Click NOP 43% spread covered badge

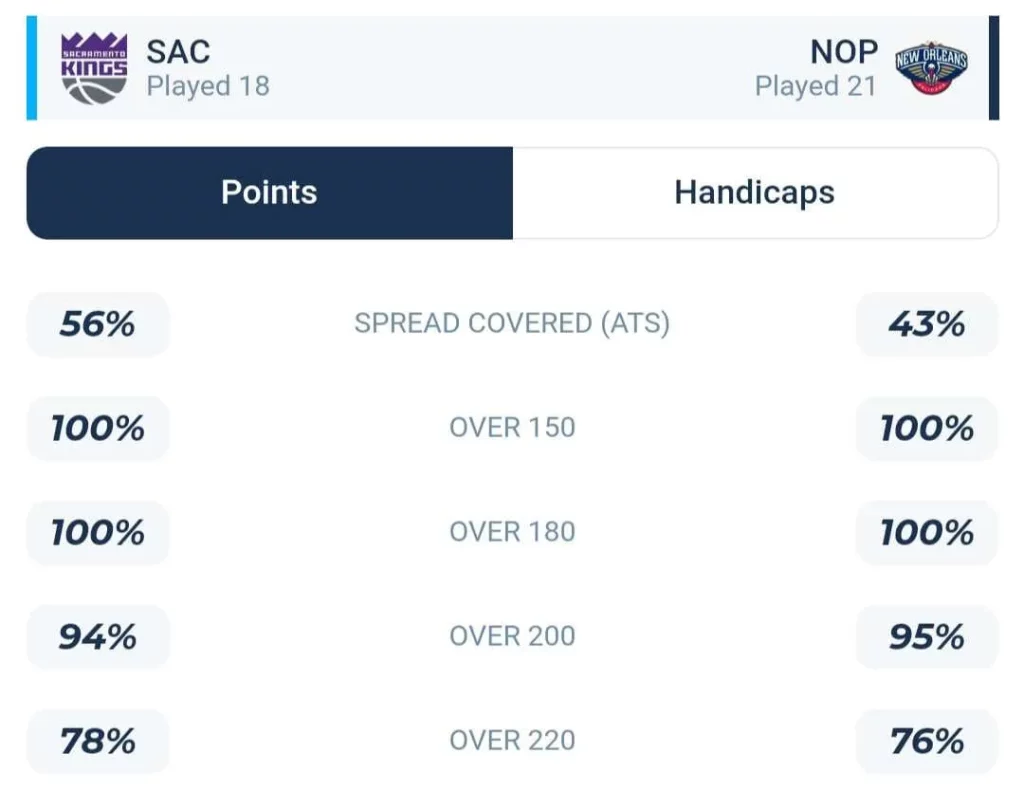coord(927,324)
